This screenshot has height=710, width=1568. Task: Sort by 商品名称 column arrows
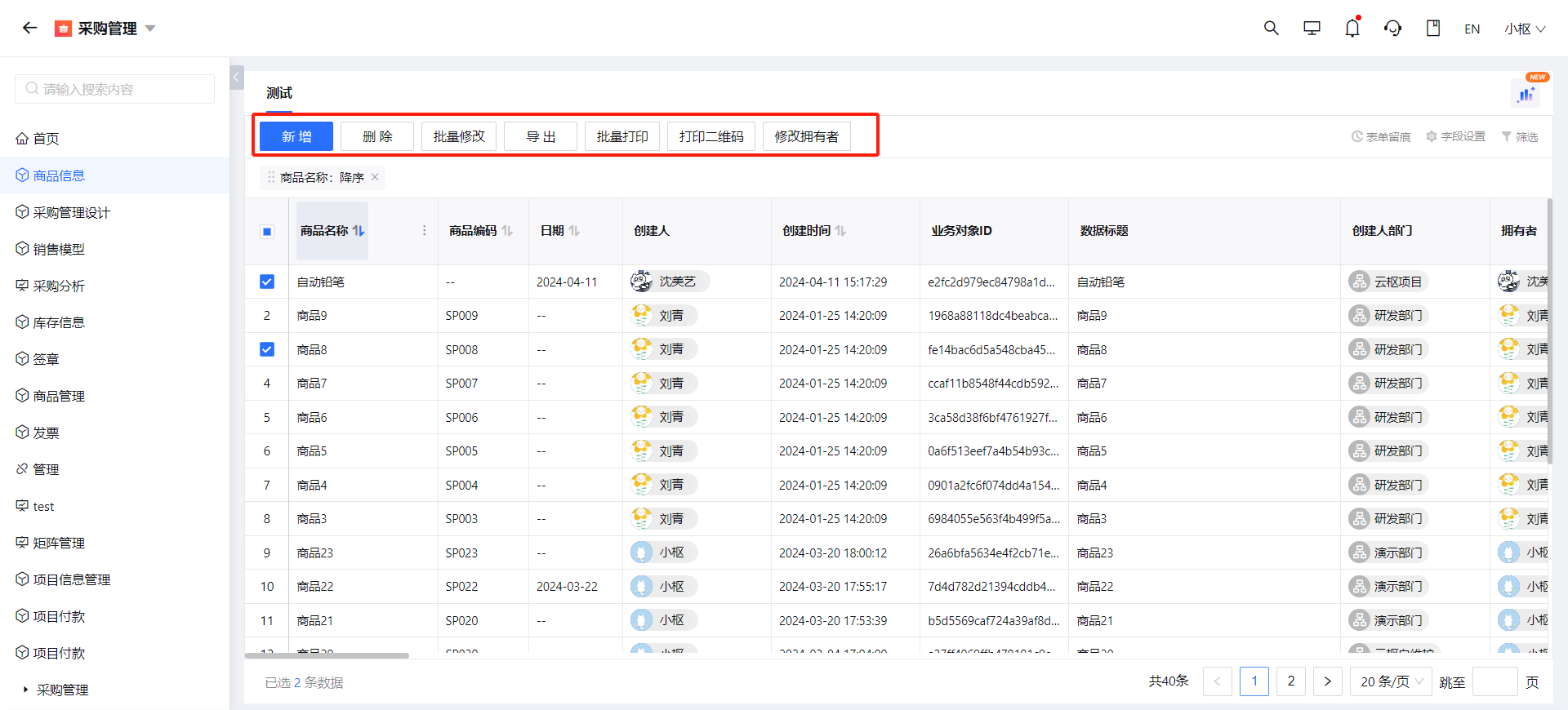click(x=359, y=231)
